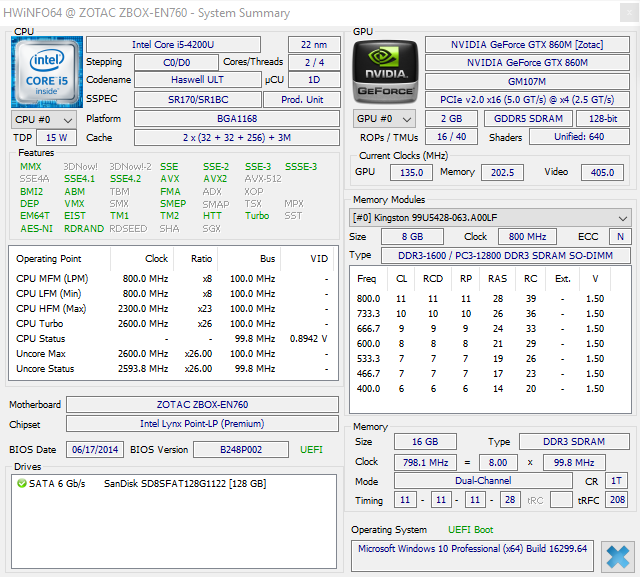Click the cache value 2 x (32 + 32 + 256) + 3M
The width and height of the screenshot is (640, 577).
237,138
